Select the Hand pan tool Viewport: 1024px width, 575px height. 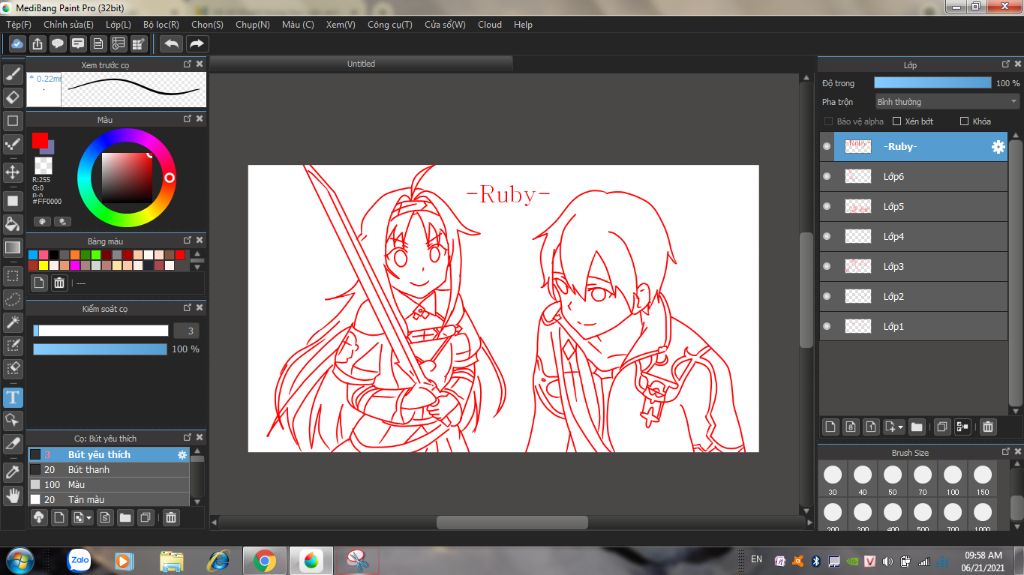tap(12, 495)
